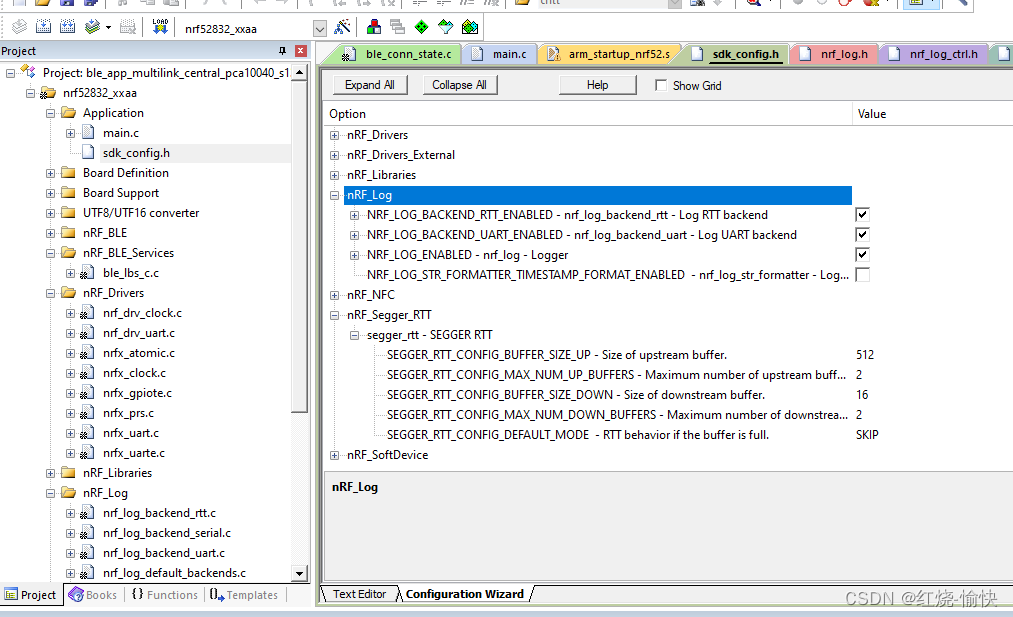Viewport: 1013px width, 617px height.
Task: Click the Expand All button
Action: coord(370,85)
